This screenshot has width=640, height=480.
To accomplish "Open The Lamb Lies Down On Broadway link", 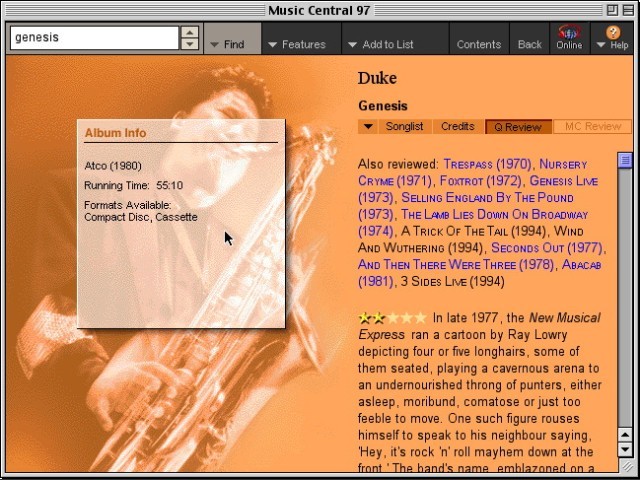I will (494, 214).
